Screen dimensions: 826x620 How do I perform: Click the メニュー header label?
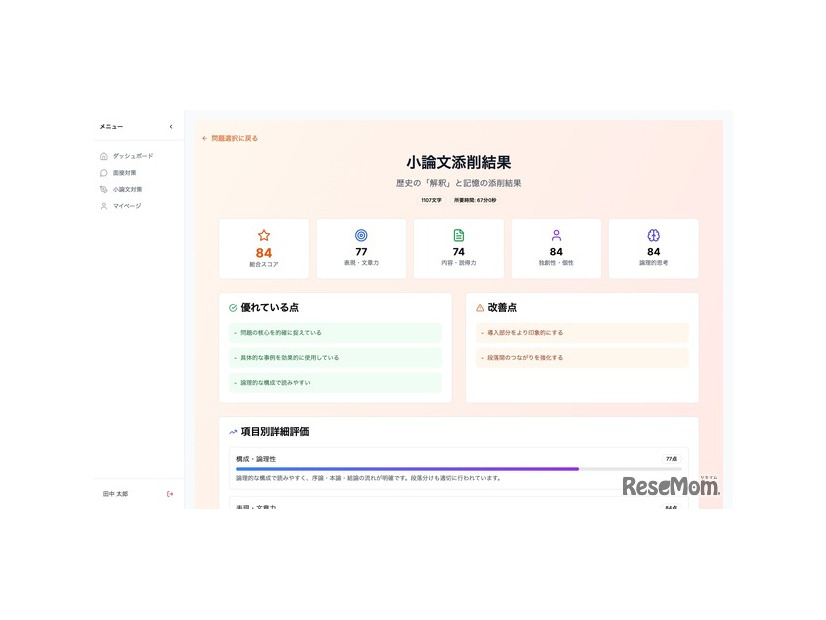click(x=111, y=126)
